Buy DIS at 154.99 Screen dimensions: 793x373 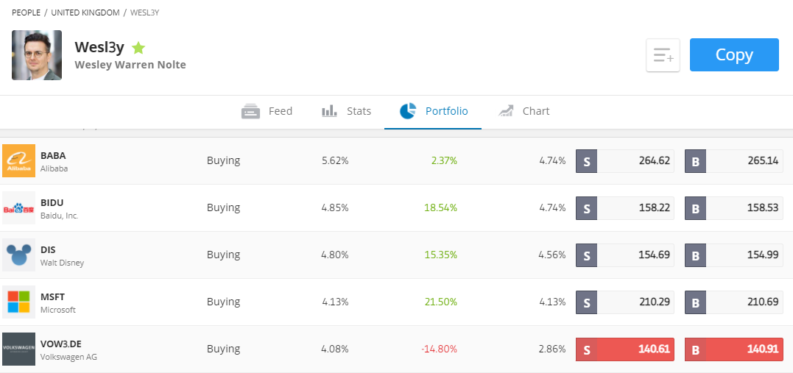734,255
